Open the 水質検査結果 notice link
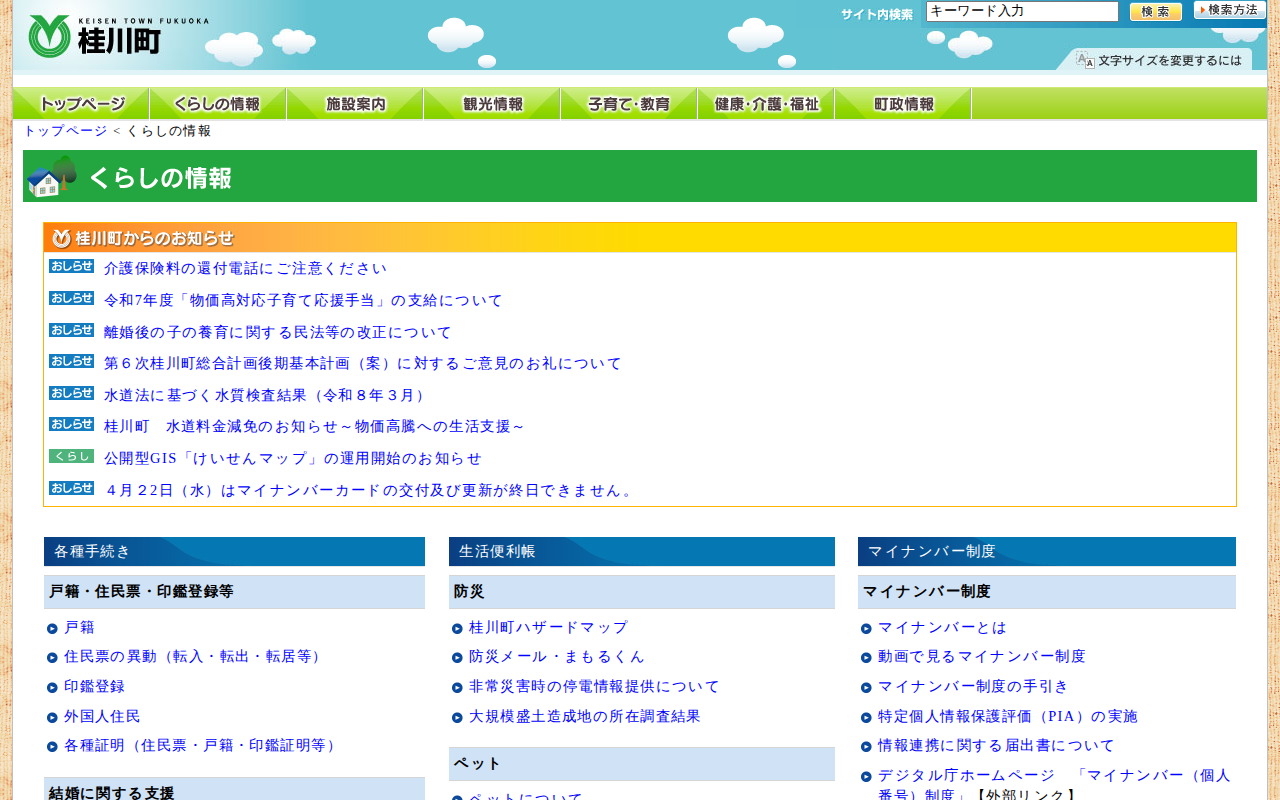Image resolution: width=1280 pixels, height=800 pixels. point(266,396)
